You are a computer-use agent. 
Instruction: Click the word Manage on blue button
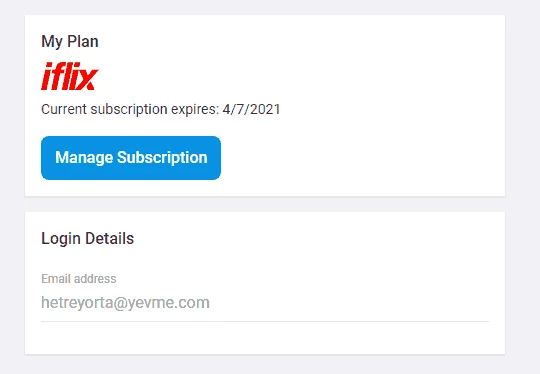(x=84, y=157)
